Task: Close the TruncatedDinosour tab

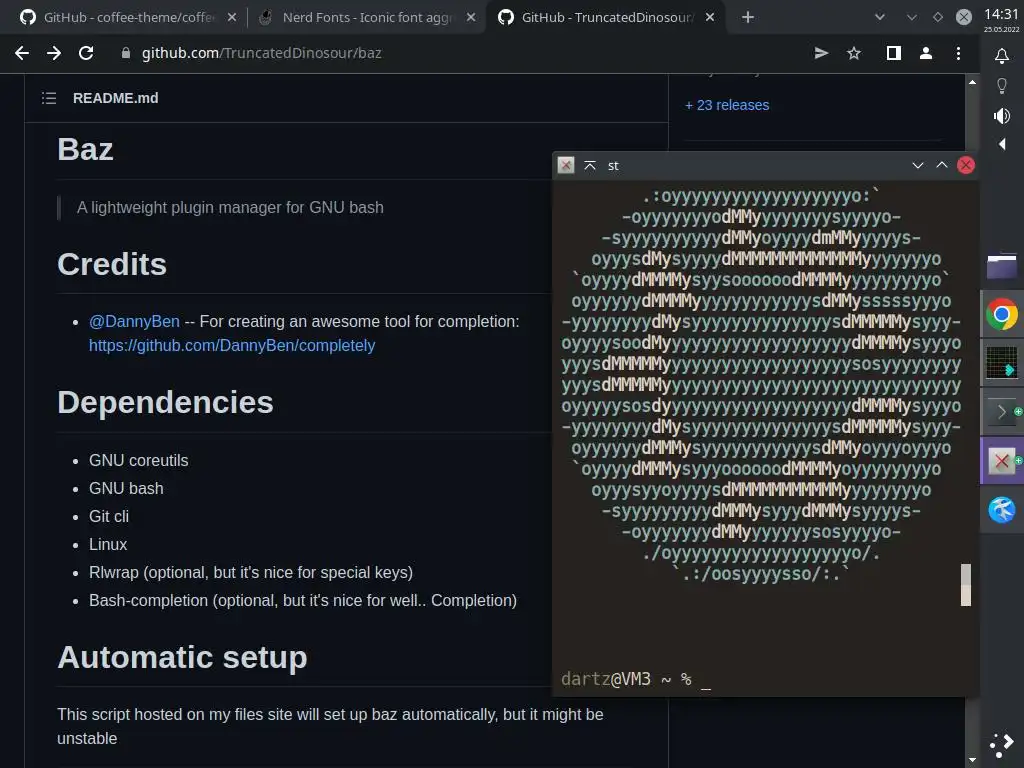Action: 710,18
